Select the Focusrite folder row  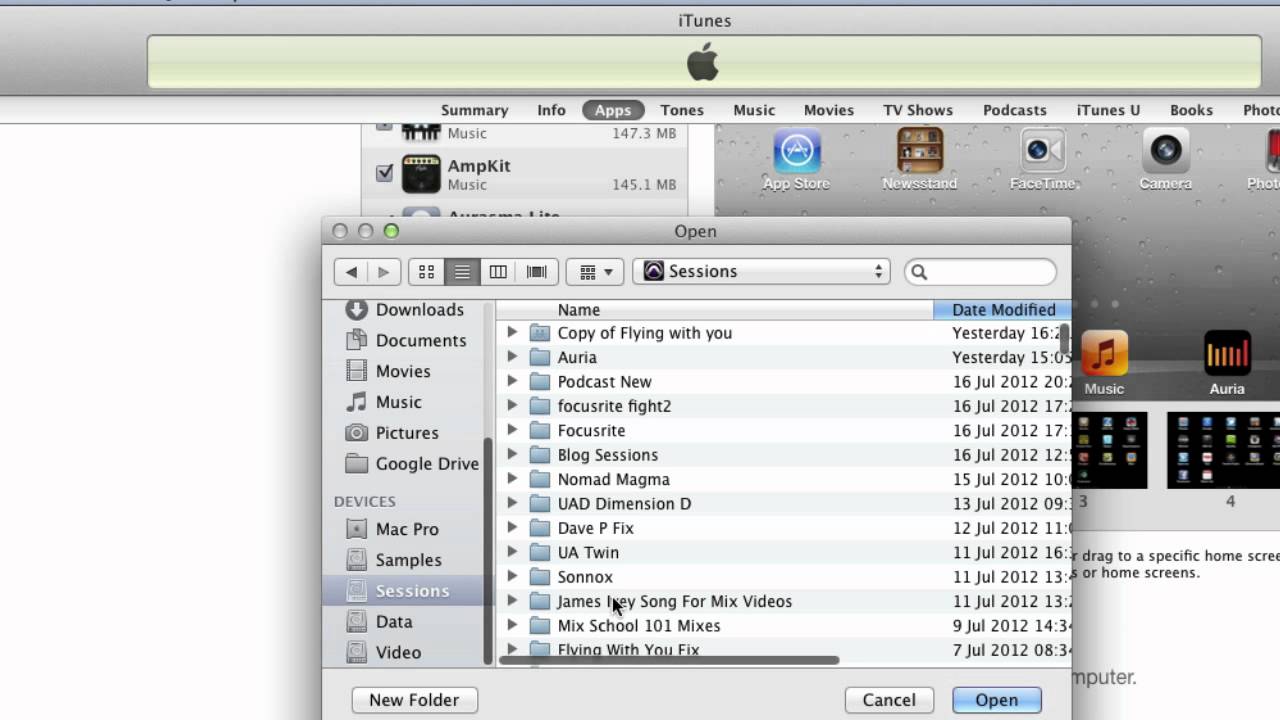pyautogui.click(x=783, y=430)
